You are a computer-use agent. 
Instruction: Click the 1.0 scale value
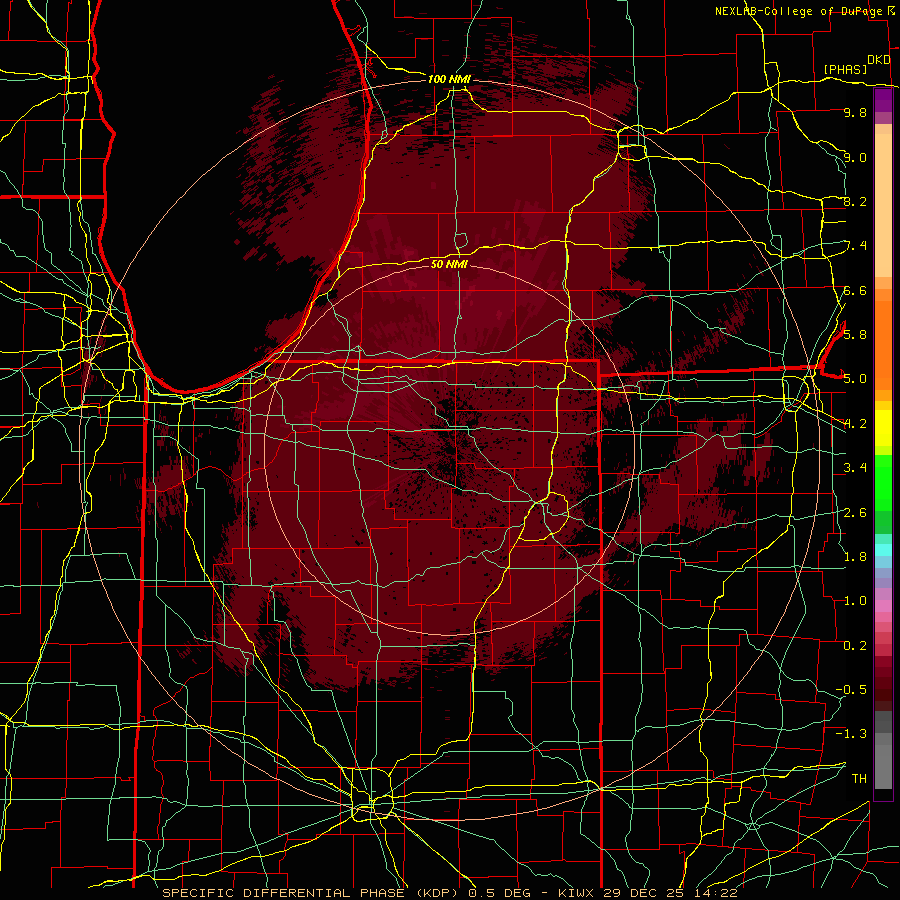point(855,601)
